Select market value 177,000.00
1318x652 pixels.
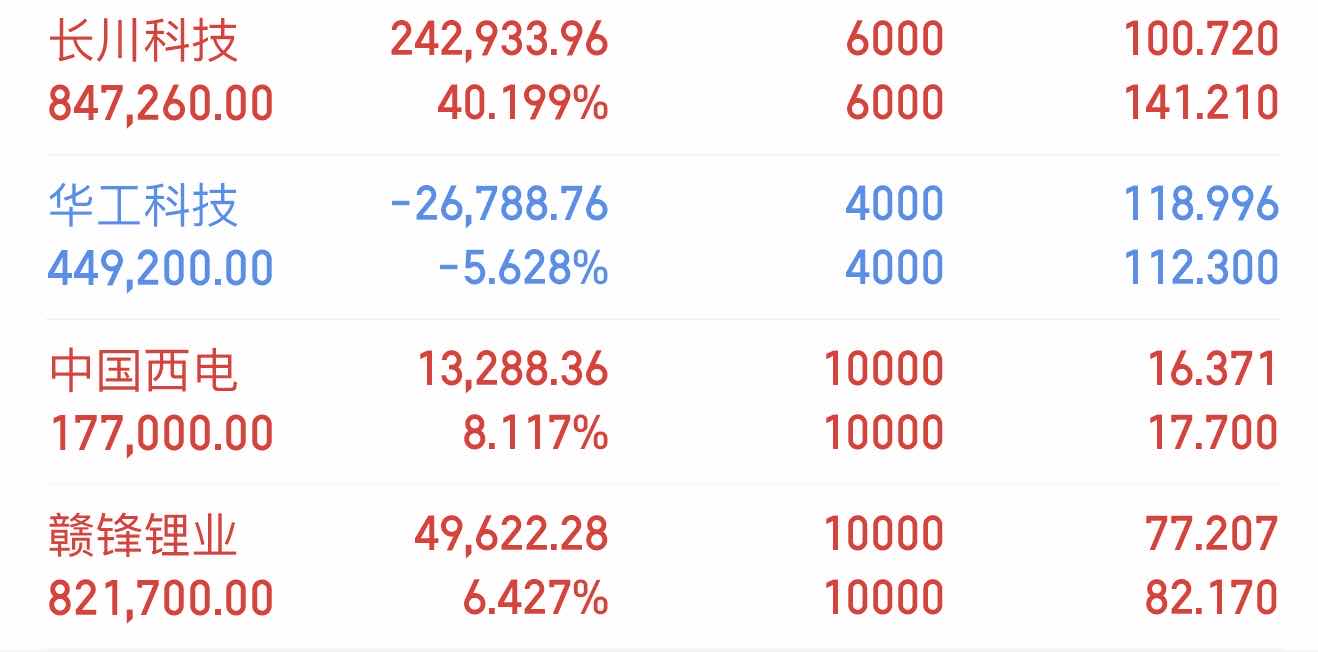(x=161, y=433)
